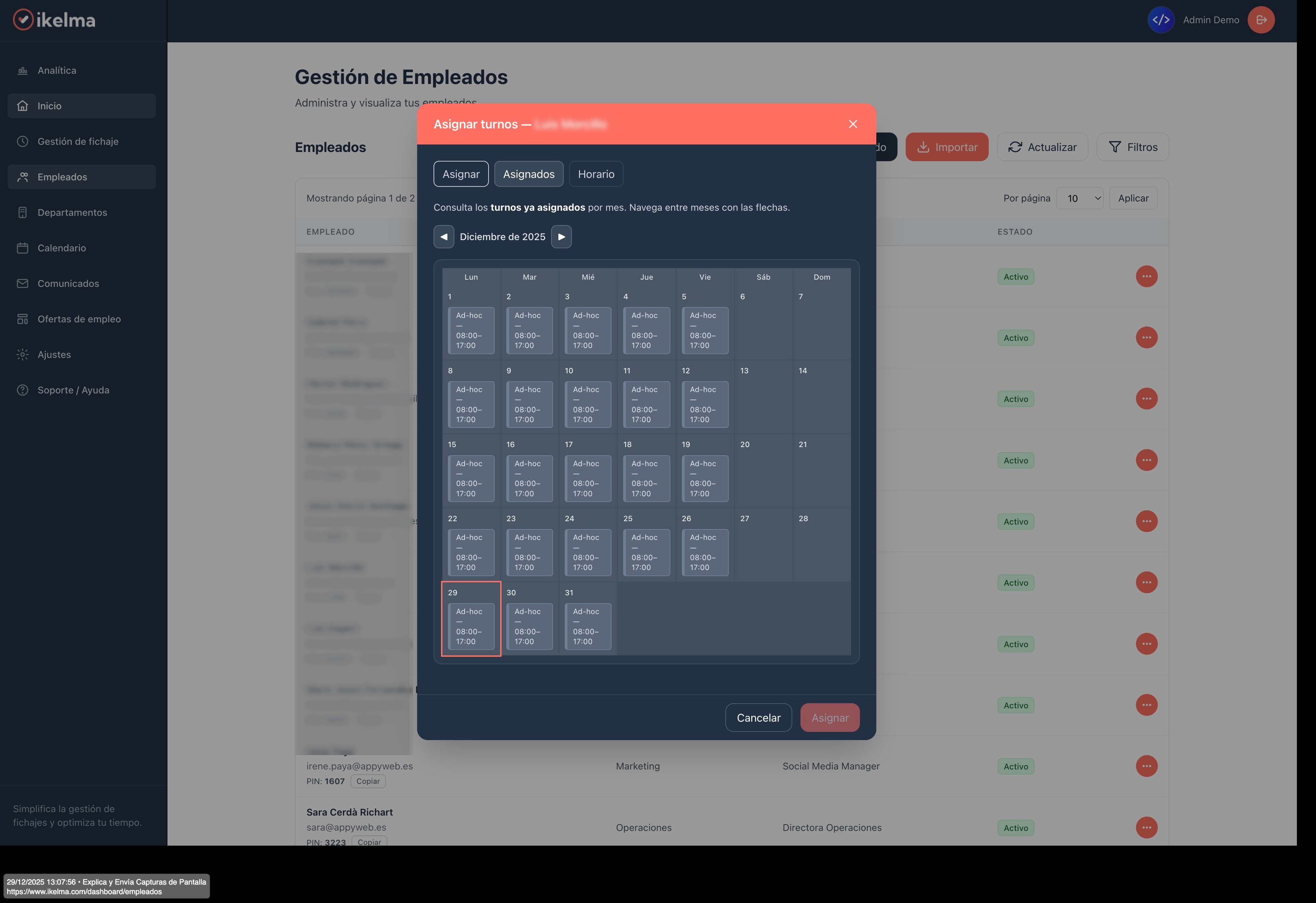The image size is (1316, 903).
Task: Switch to the Horario tab
Action: 596,174
